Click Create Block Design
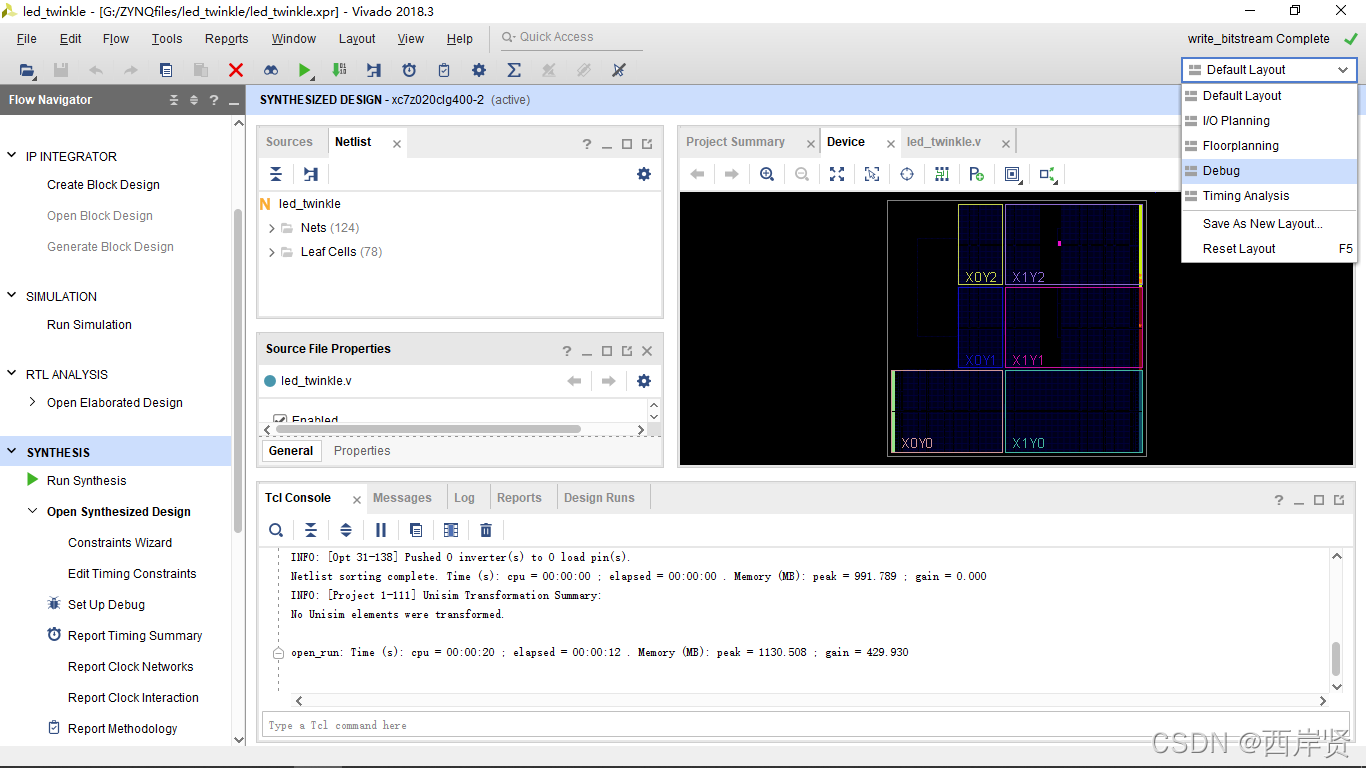This screenshot has width=1366, height=768. pyautogui.click(x=103, y=185)
